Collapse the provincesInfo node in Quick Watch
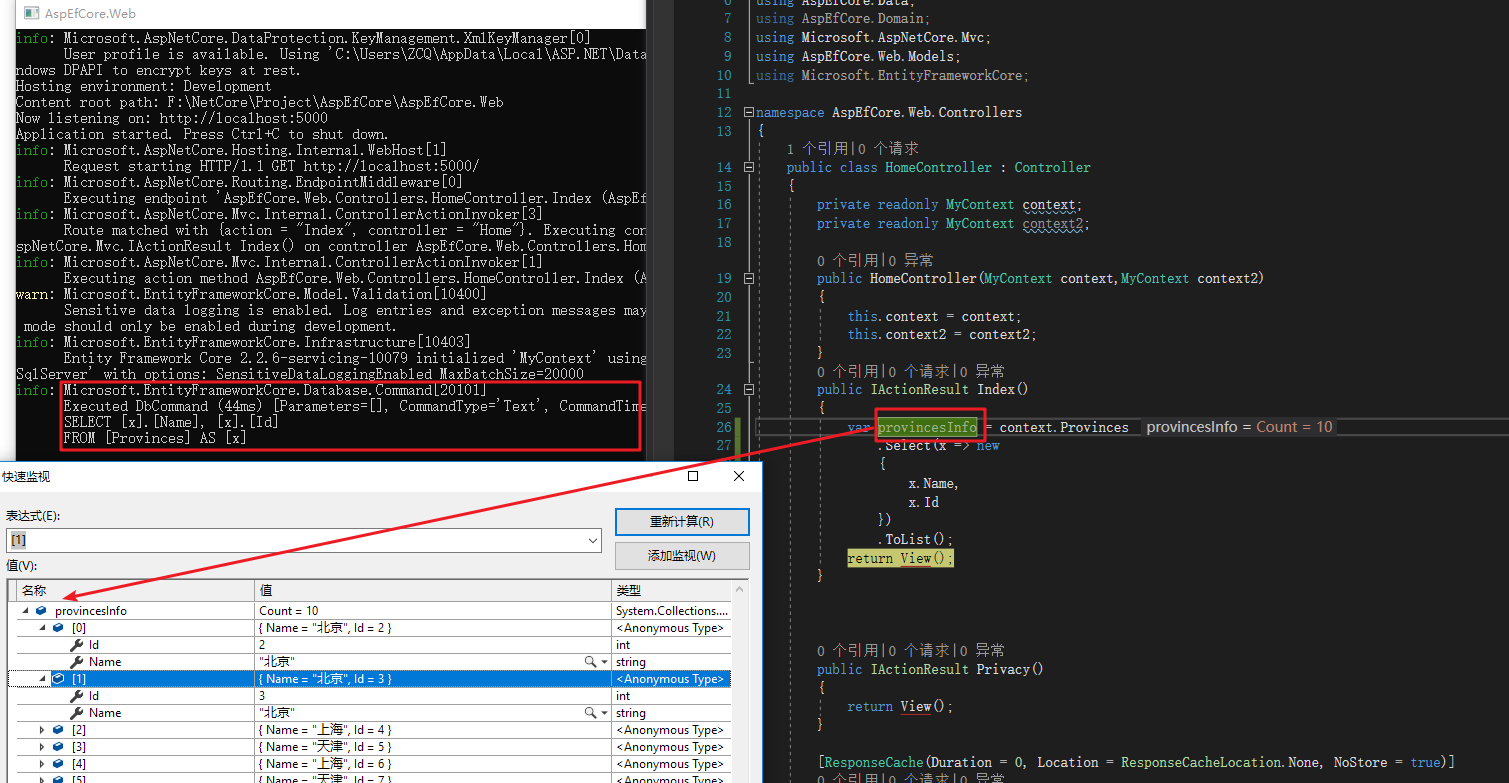1509x783 pixels. tap(25, 610)
